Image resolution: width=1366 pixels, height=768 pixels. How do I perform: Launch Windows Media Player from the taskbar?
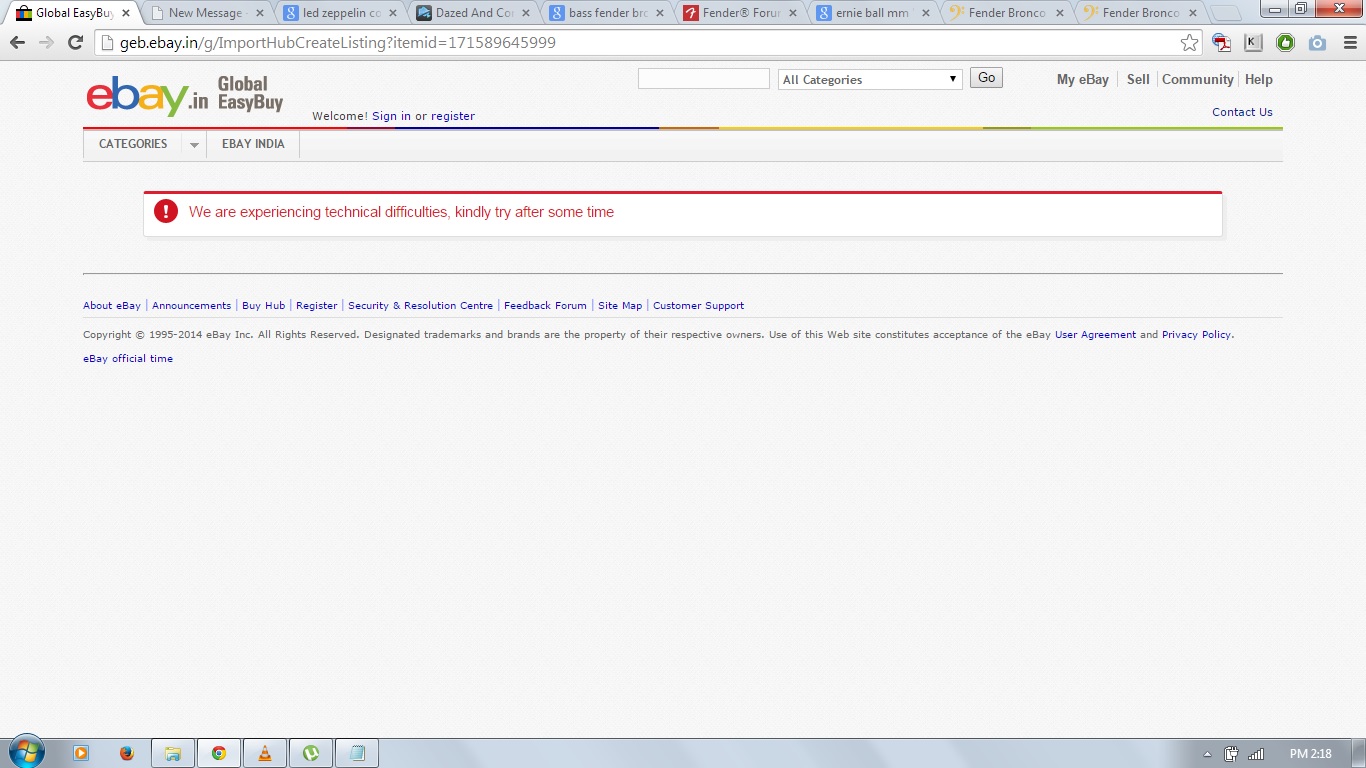click(81, 753)
